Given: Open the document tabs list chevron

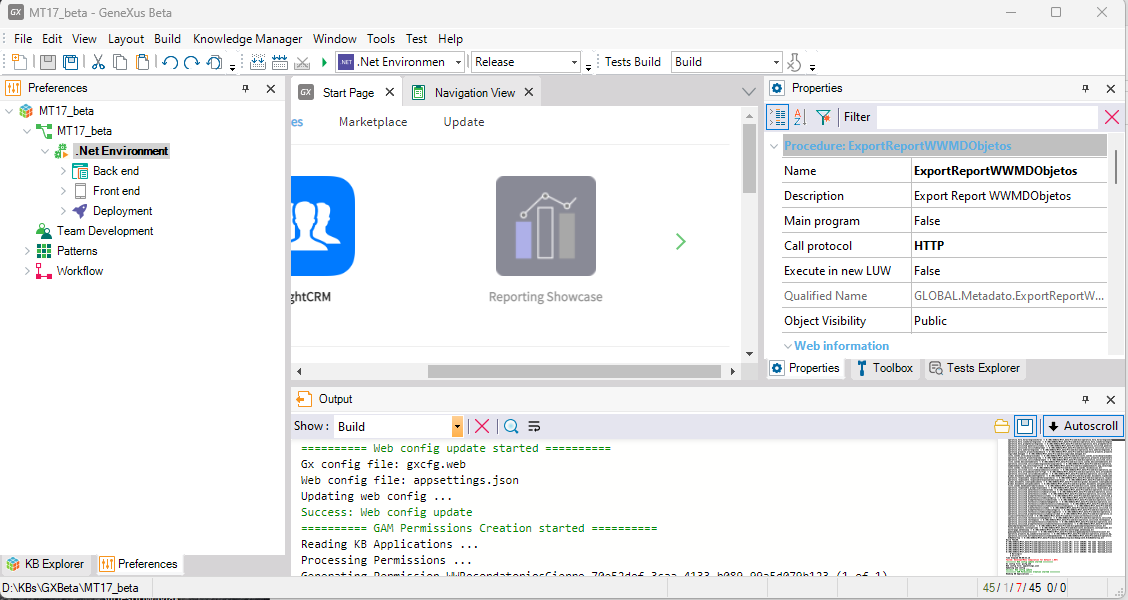Looking at the screenshot, I should (749, 92).
